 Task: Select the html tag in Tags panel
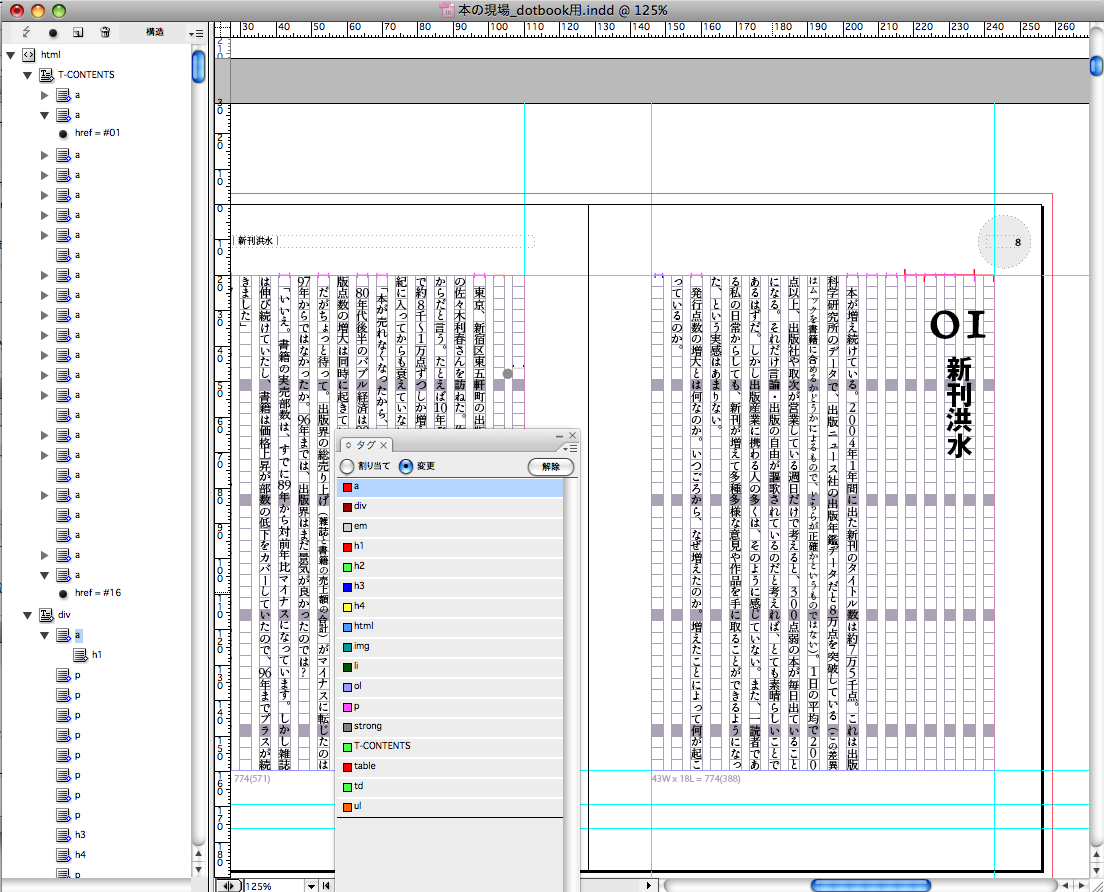(x=450, y=626)
